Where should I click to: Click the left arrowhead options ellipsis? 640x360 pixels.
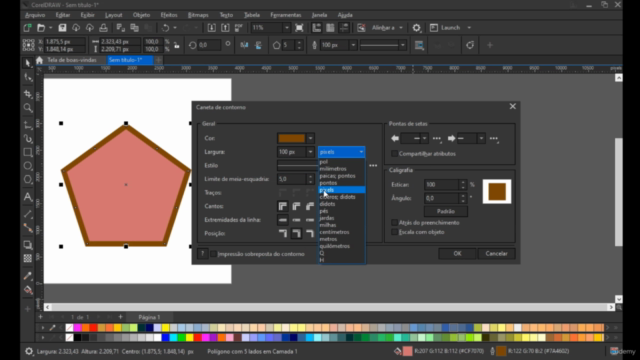(437, 138)
